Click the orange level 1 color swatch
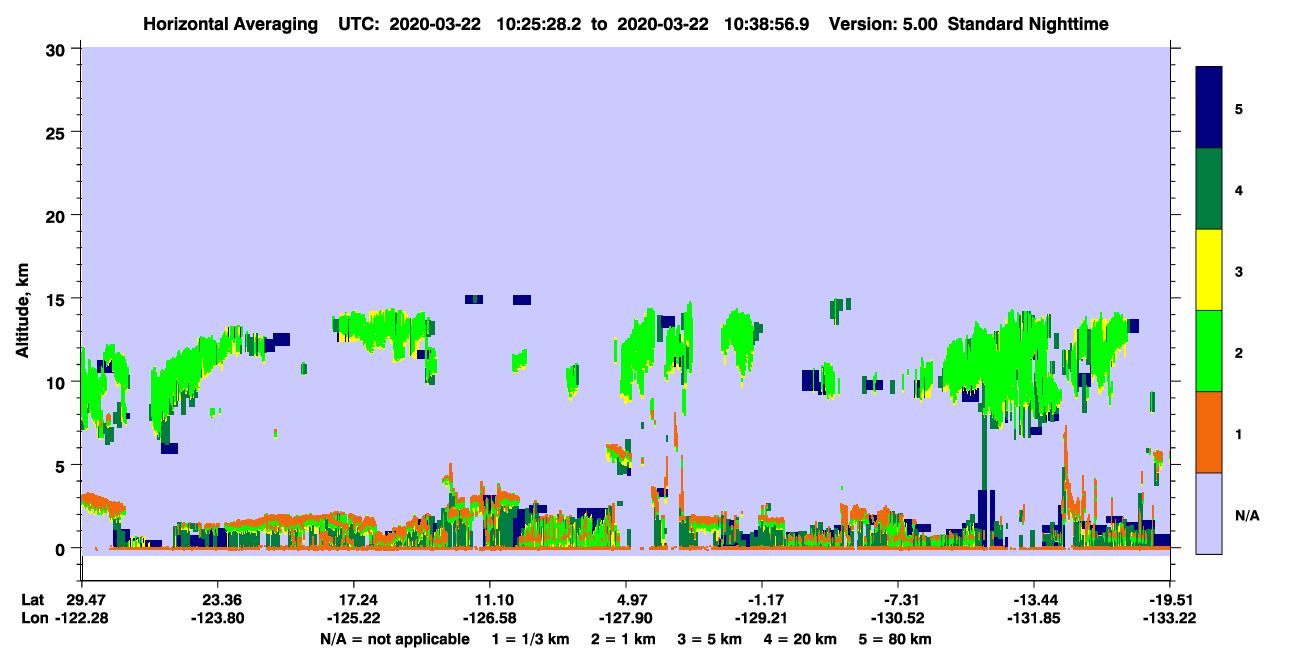Image resolution: width=1300 pixels, height=667 pixels. pos(1209,431)
